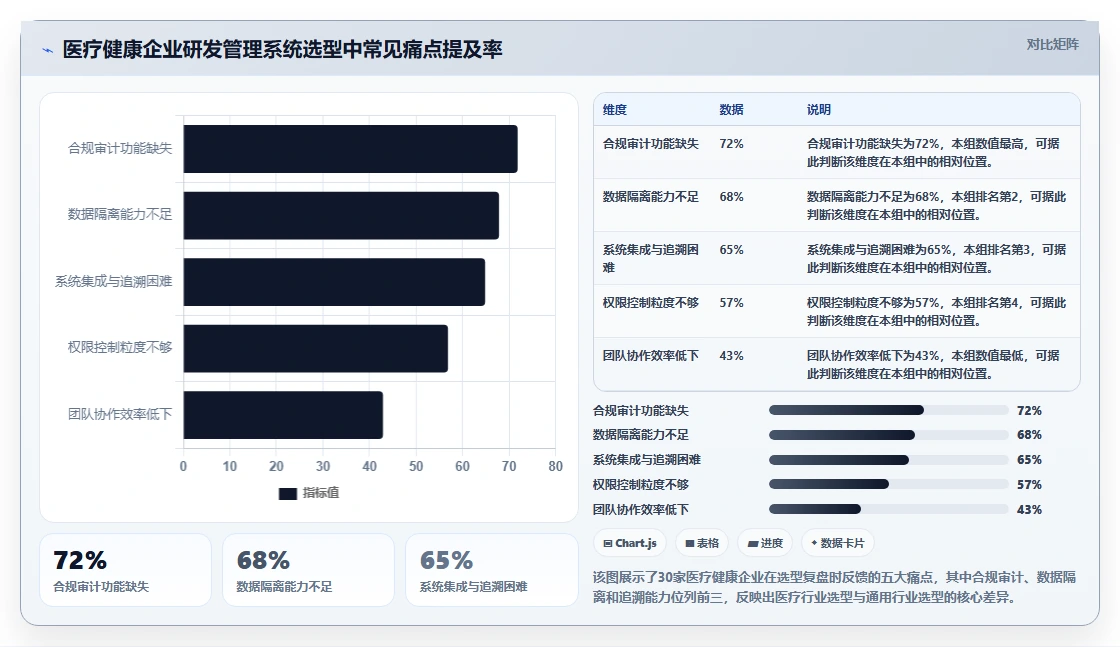The width and height of the screenshot is (1120, 647).
Task: Click the 维度 column header in the table
Action: [x=614, y=109]
